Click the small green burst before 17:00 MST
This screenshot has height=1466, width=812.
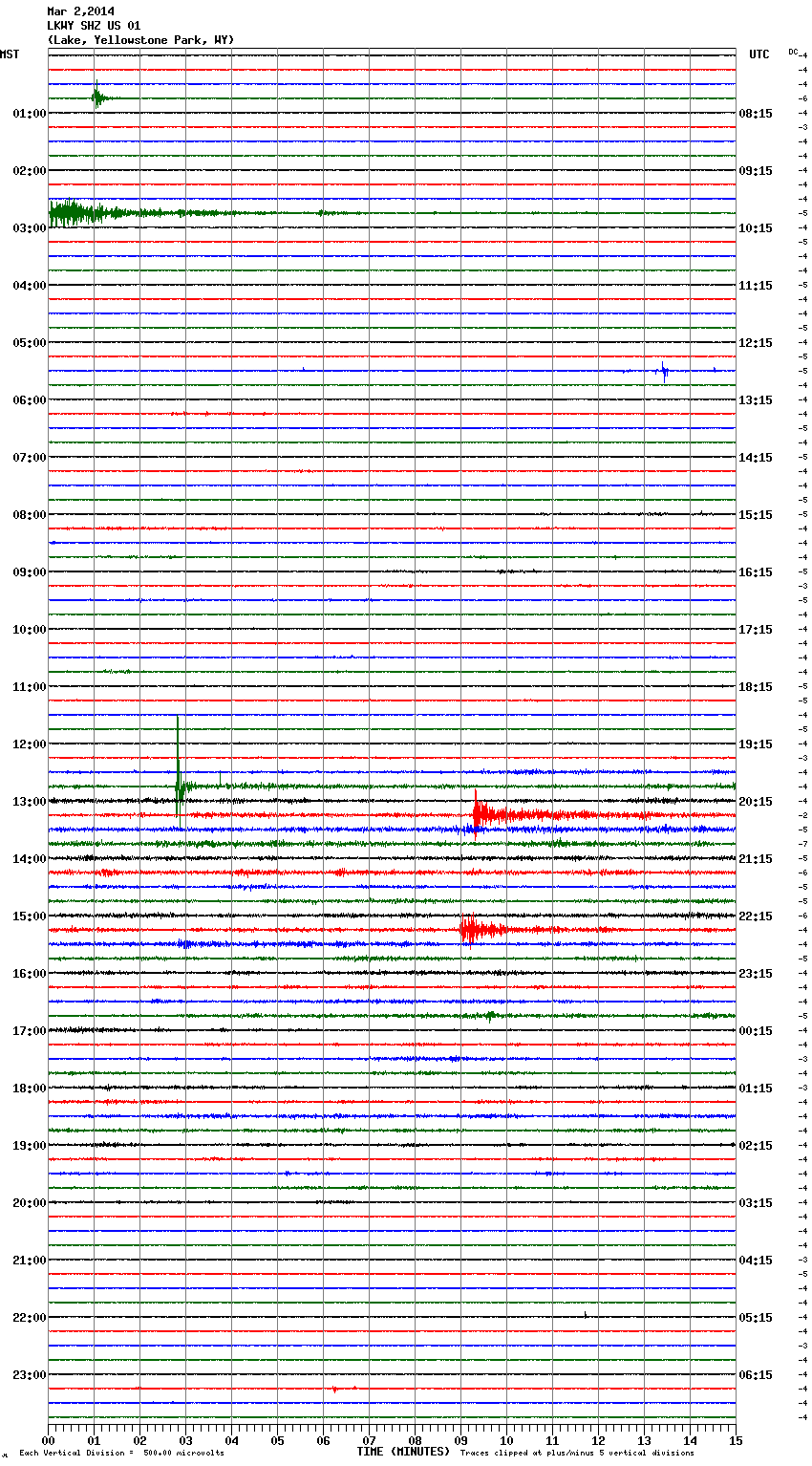tap(489, 1016)
